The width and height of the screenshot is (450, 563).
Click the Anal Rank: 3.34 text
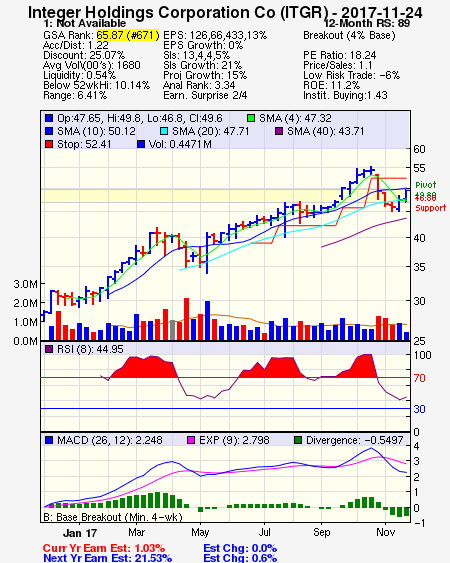click(199, 85)
